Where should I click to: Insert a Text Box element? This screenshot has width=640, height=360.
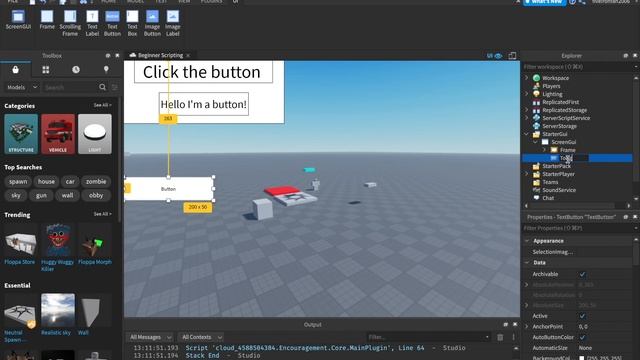pyautogui.click(x=132, y=23)
